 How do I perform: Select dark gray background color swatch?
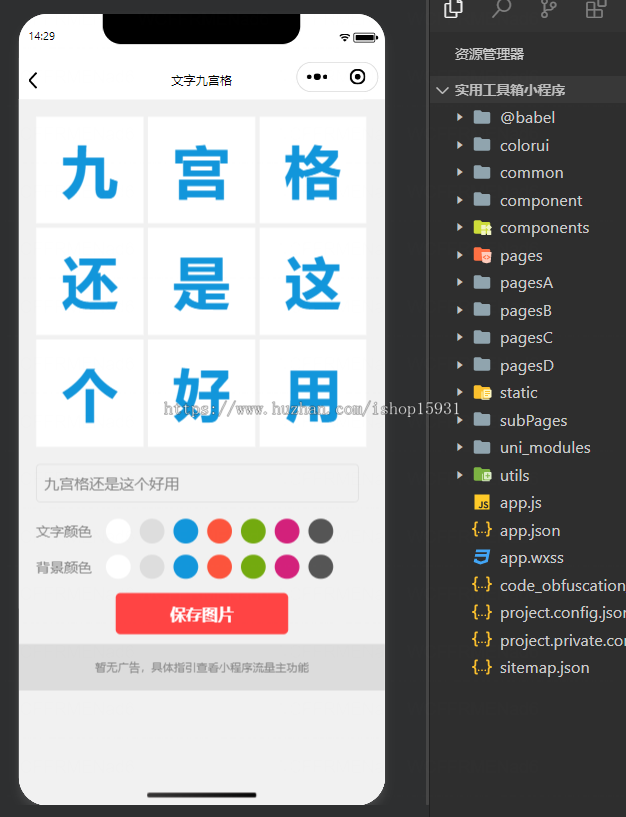pos(321,566)
